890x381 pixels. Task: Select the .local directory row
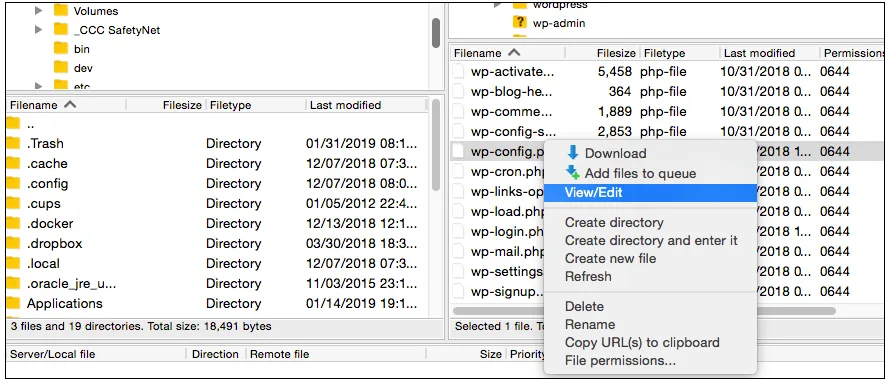click(x=216, y=263)
